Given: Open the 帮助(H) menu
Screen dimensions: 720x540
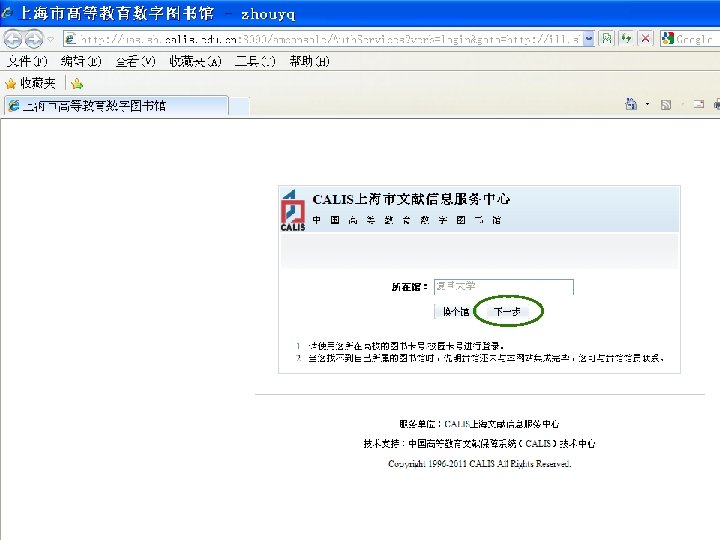Looking at the screenshot, I should tap(309, 61).
